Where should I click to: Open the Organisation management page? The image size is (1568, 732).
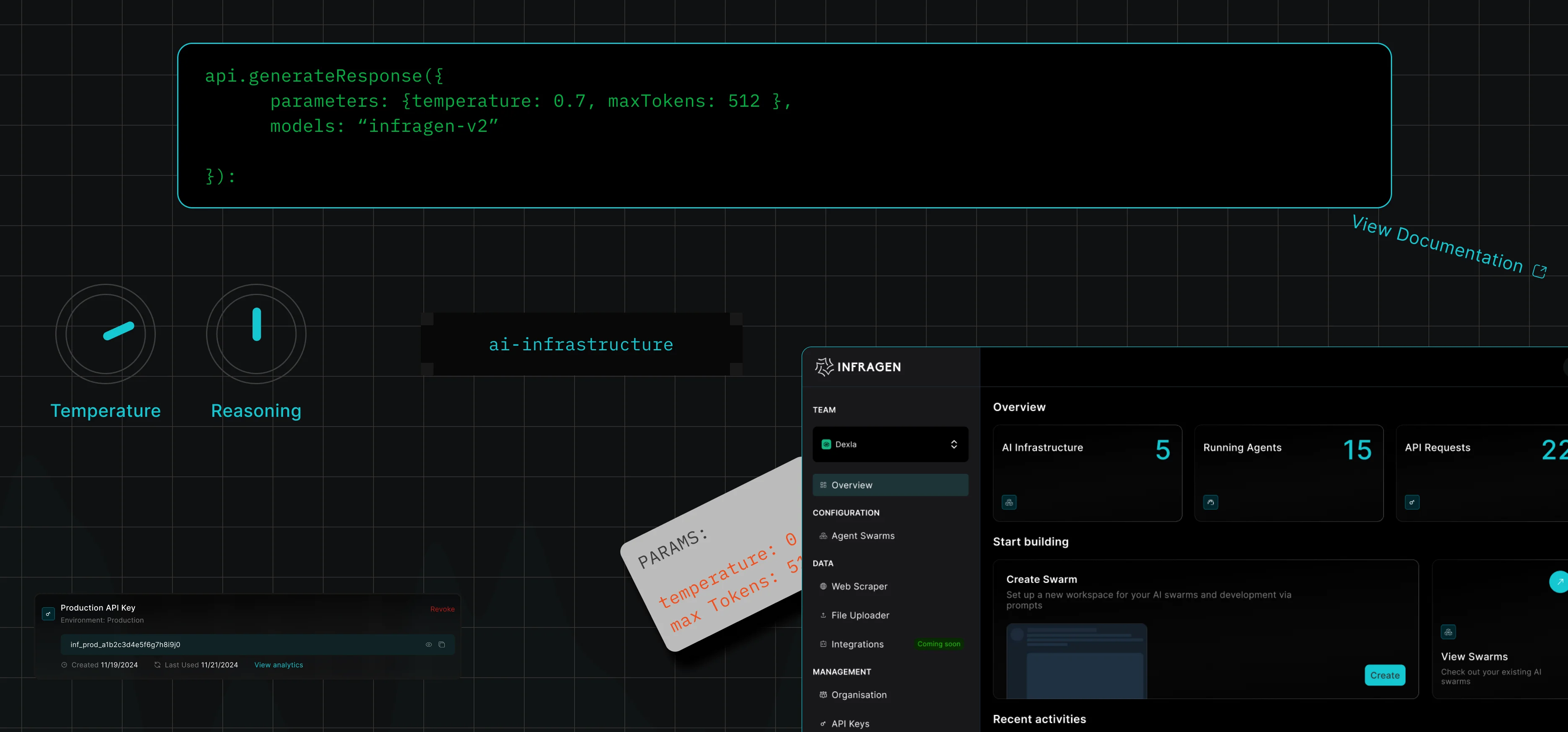tap(859, 694)
